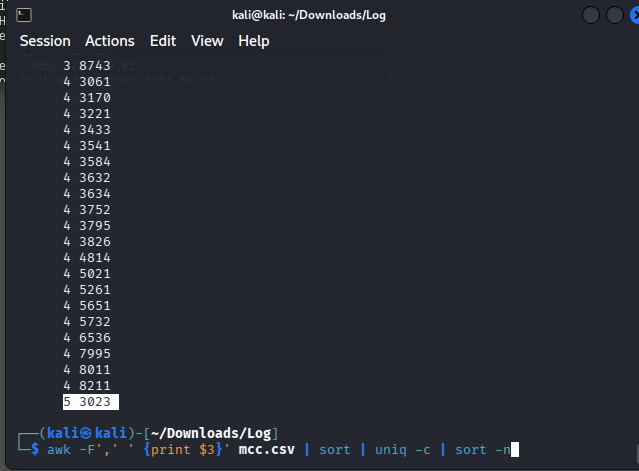Click the minimize window circle button
Image resolution: width=639 pixels, height=471 pixels.
point(591,15)
